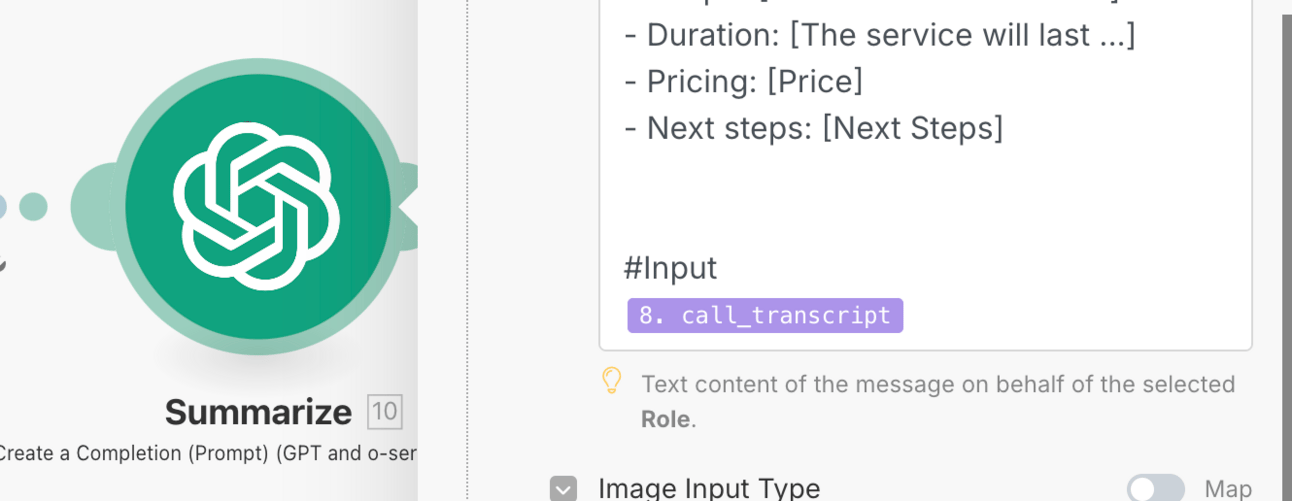Click the Map label beside the switch
The image size is (1292, 501).
pyautogui.click(x=1228, y=489)
